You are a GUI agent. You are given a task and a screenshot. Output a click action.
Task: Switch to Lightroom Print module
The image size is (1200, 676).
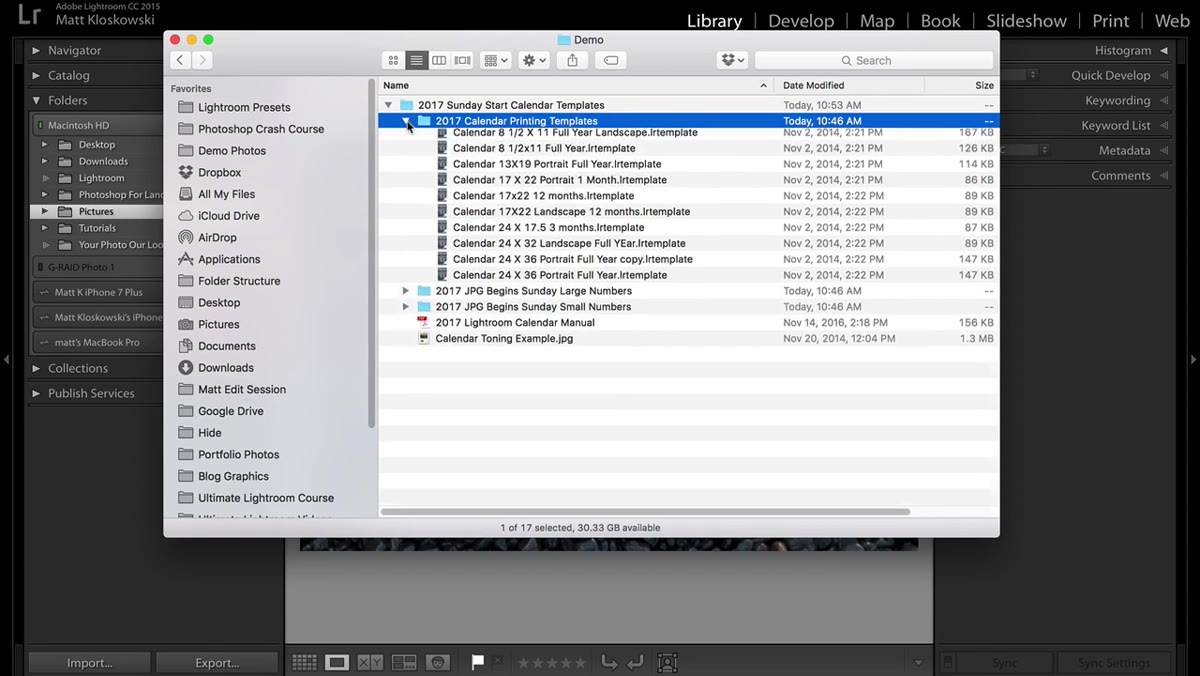pyautogui.click(x=1110, y=21)
